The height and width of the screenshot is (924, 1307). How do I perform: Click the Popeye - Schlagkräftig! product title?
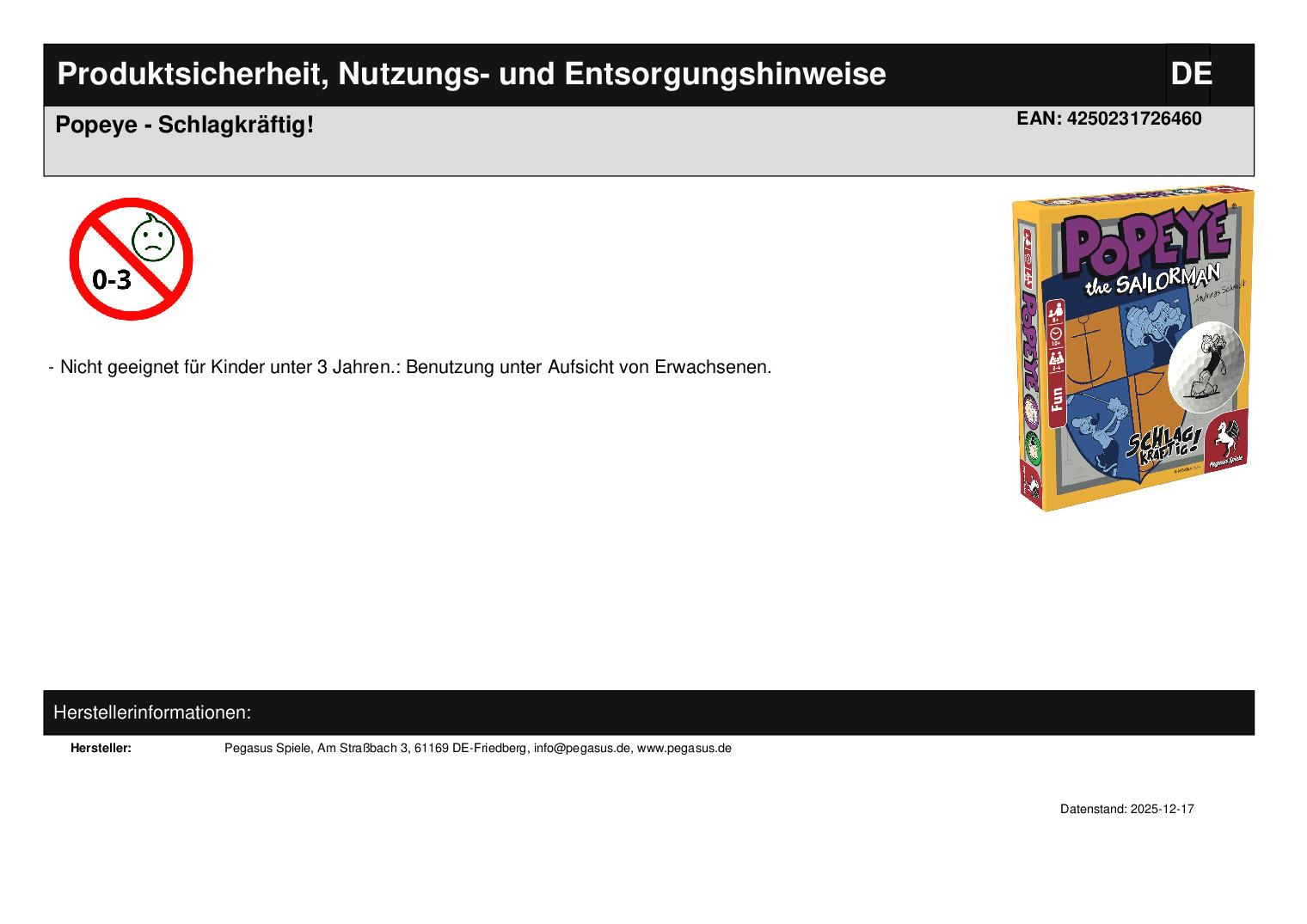pos(184,125)
